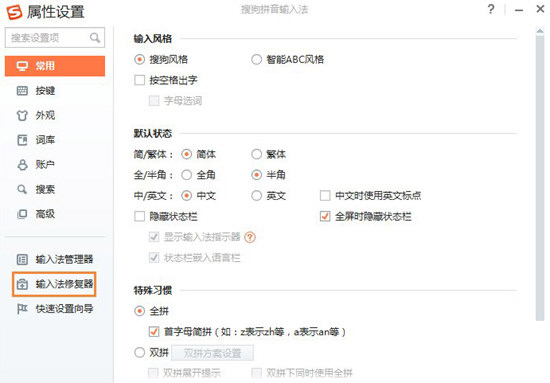Click the list icon beside 输入法管理器
Image resolution: width=550 pixels, height=383 pixels.
coord(22,260)
